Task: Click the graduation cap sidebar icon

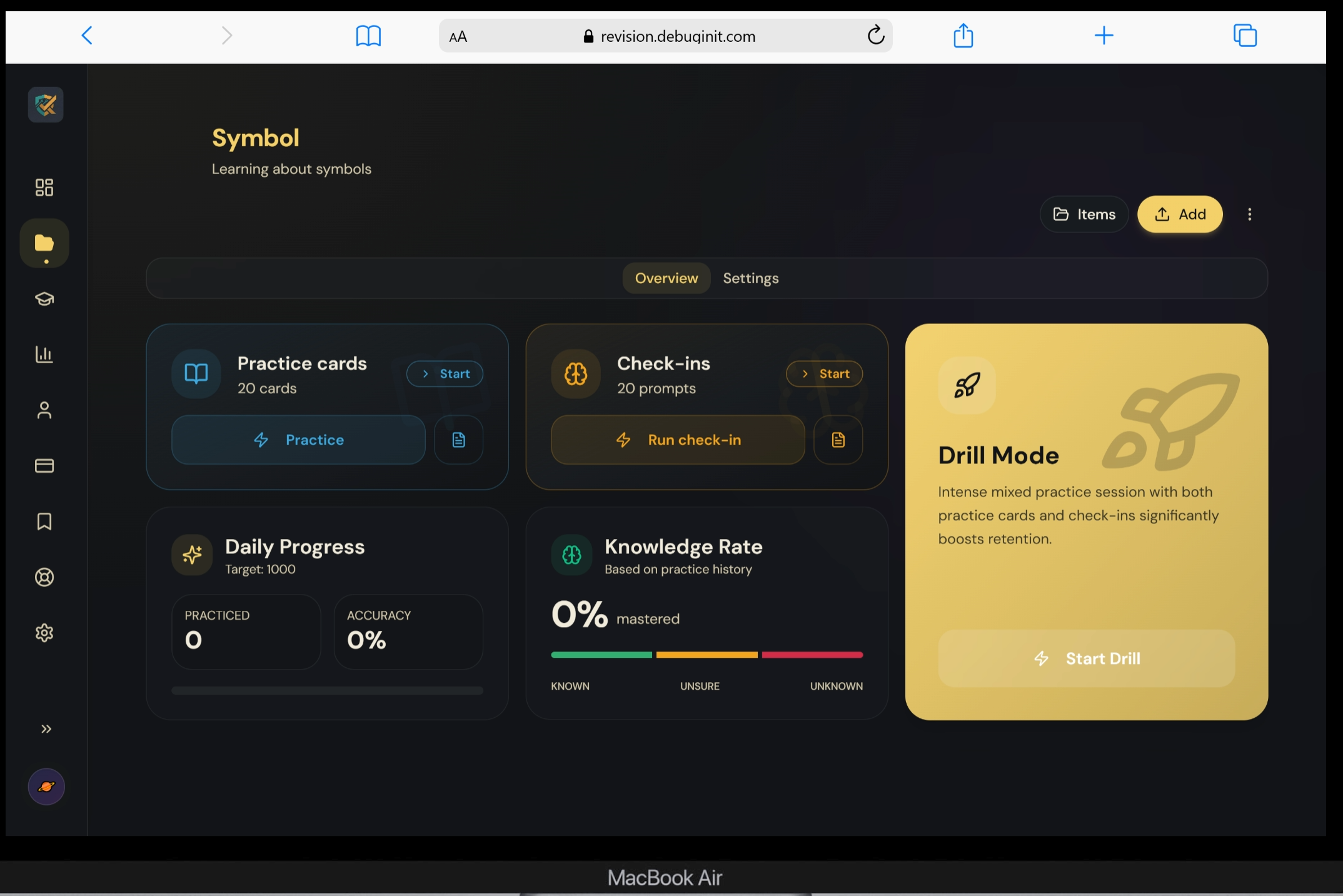Action: point(44,299)
